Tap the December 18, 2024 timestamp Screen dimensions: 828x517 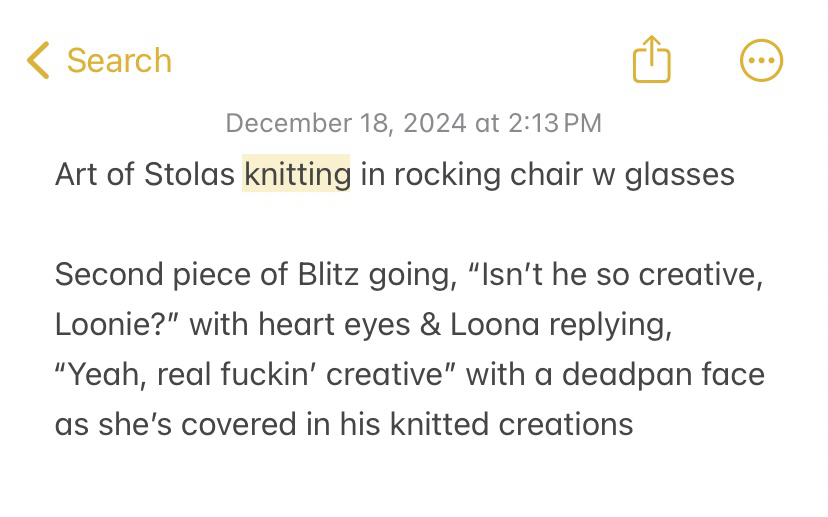[413, 123]
